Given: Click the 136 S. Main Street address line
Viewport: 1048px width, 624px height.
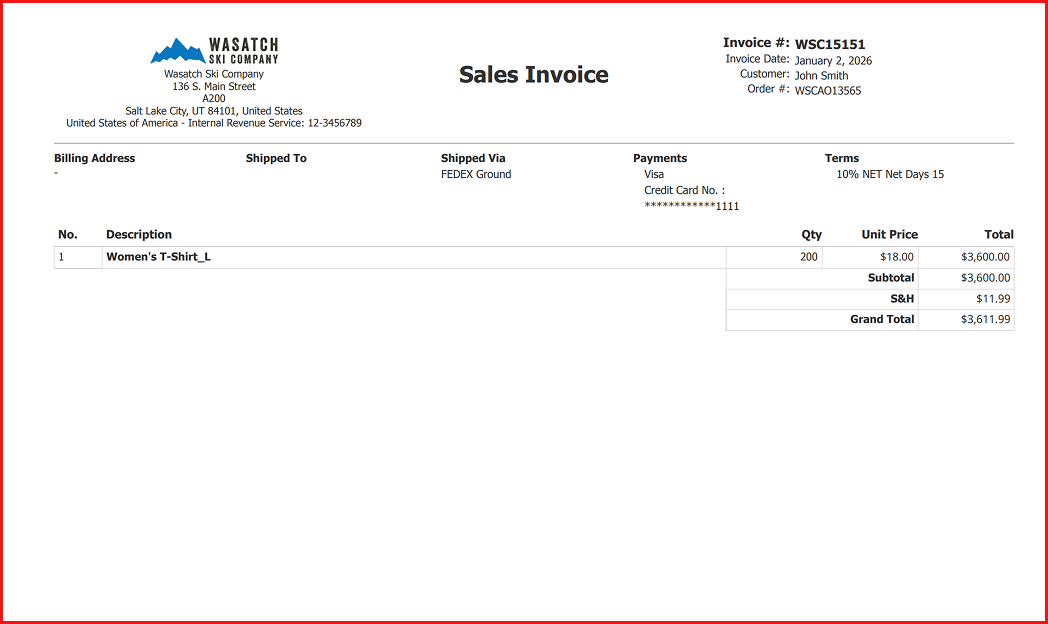Looking at the screenshot, I should (x=214, y=87).
